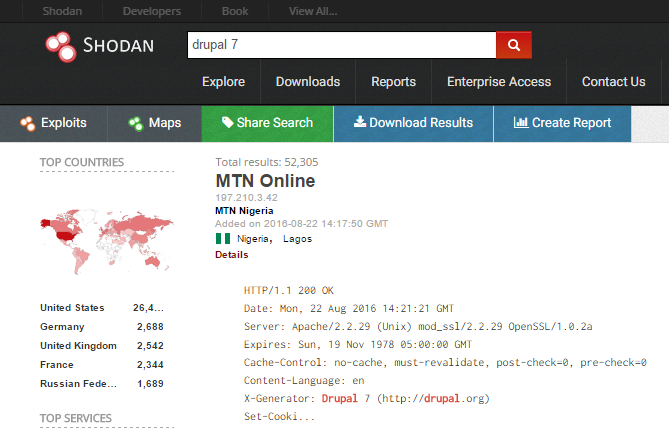Viewport: 669px width, 431px height.
Task: Click the MTN Nigeria organization link
Action: 244,211
